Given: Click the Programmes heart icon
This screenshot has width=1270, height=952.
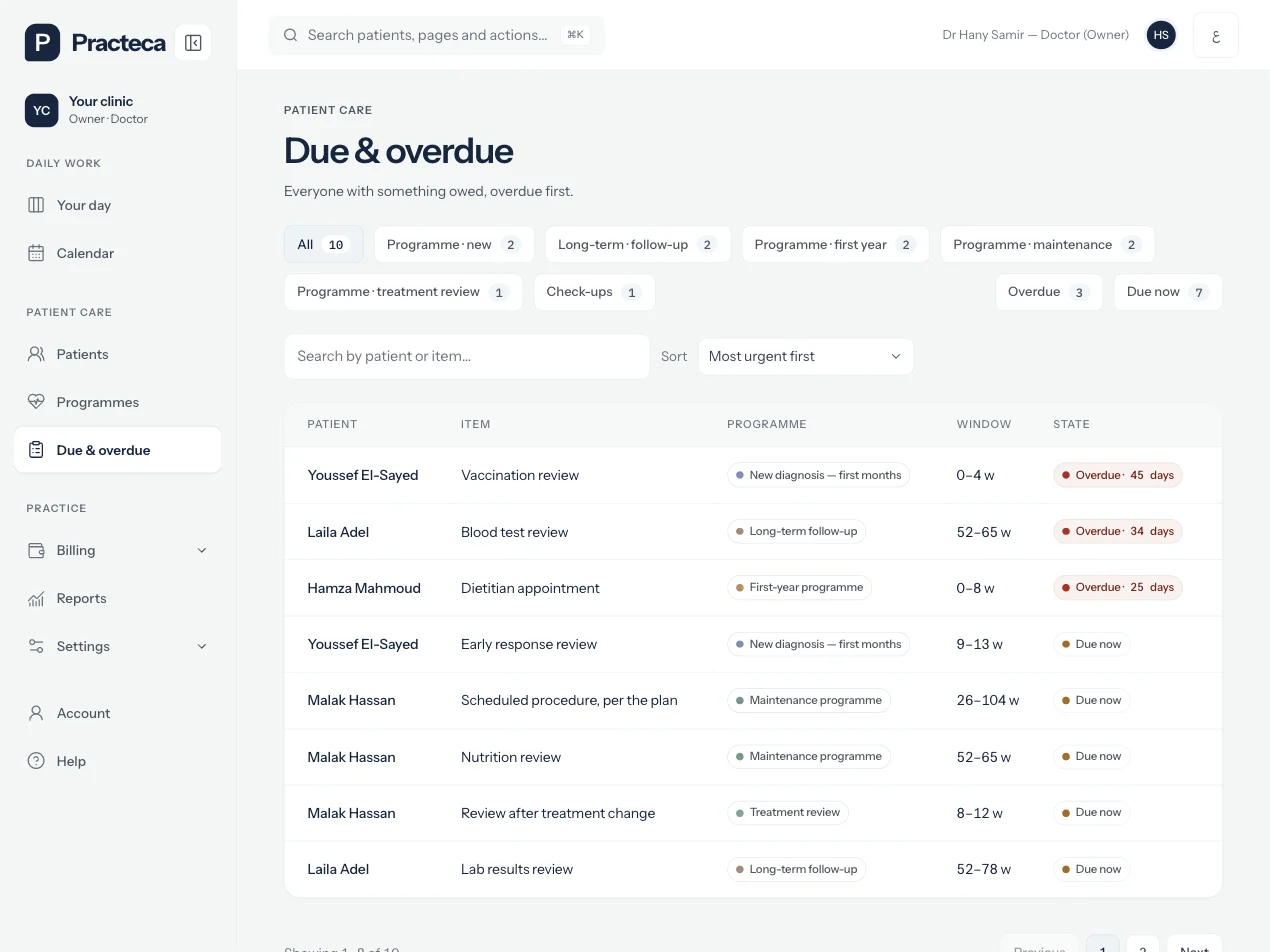Looking at the screenshot, I should tap(36, 402).
